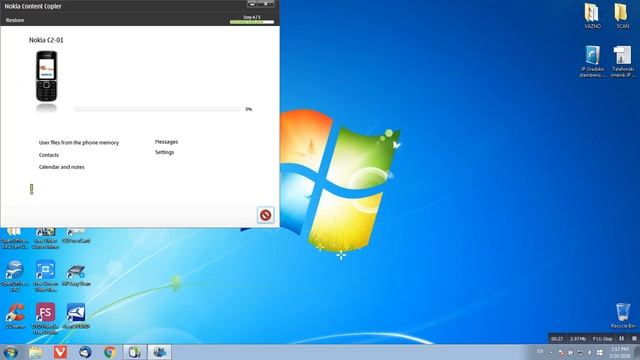
Task: Open the SCAN desktop folder
Action: (x=622, y=16)
